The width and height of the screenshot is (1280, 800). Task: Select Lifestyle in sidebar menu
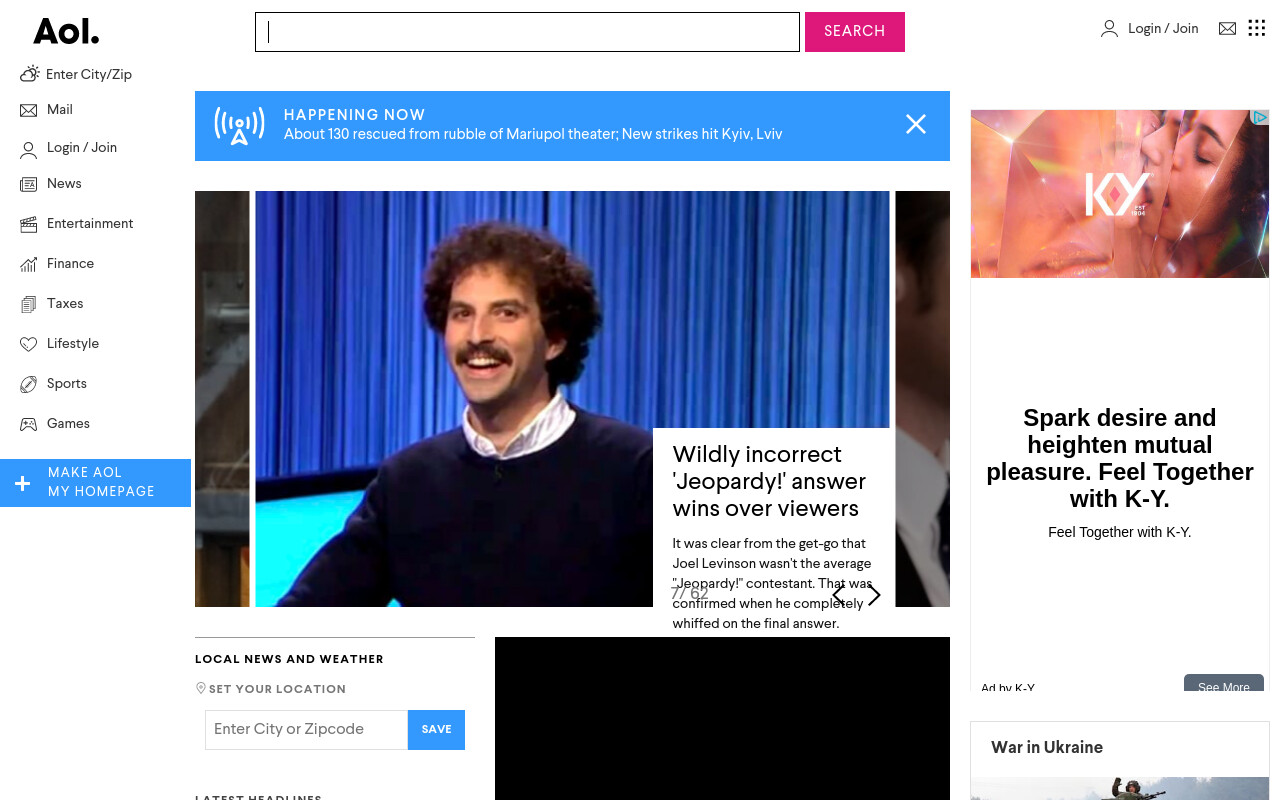click(x=73, y=344)
